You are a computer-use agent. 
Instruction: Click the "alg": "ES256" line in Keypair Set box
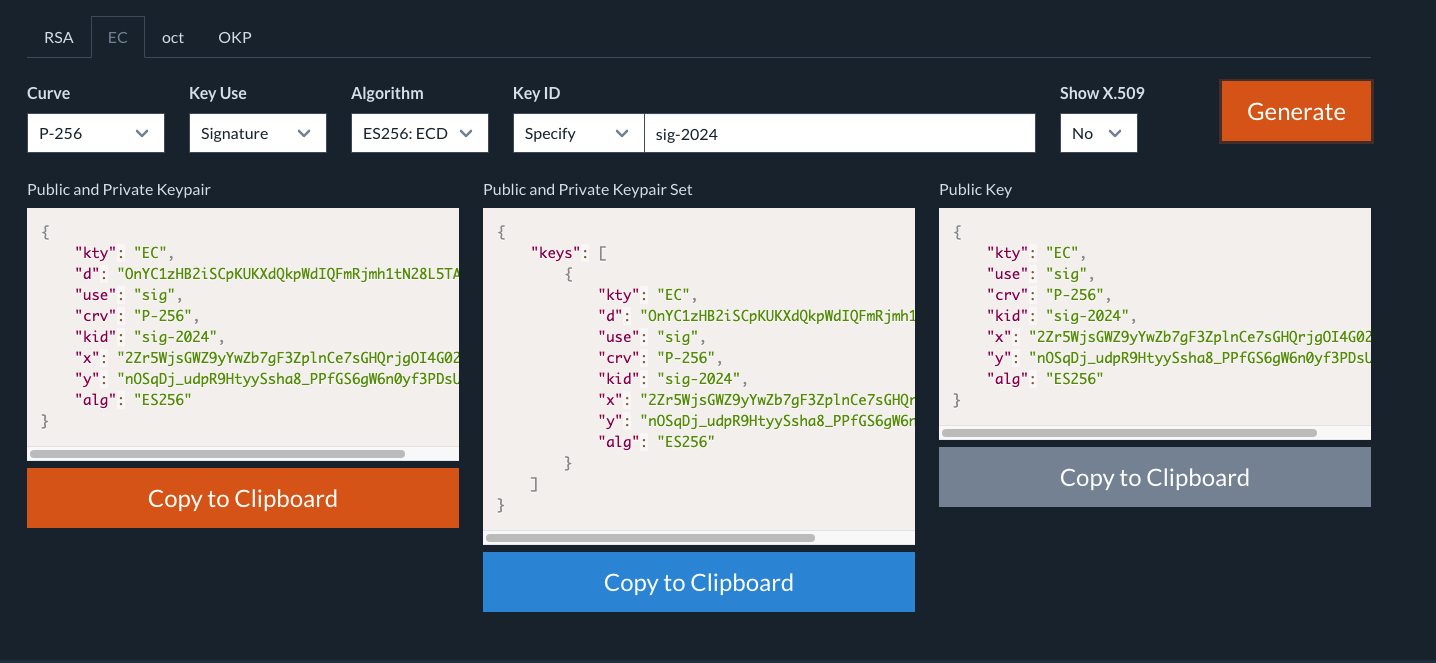655,442
